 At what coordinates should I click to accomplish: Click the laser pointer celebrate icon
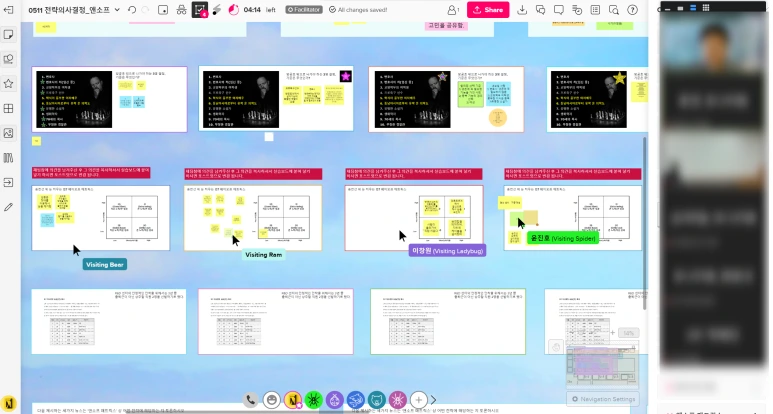216,10
